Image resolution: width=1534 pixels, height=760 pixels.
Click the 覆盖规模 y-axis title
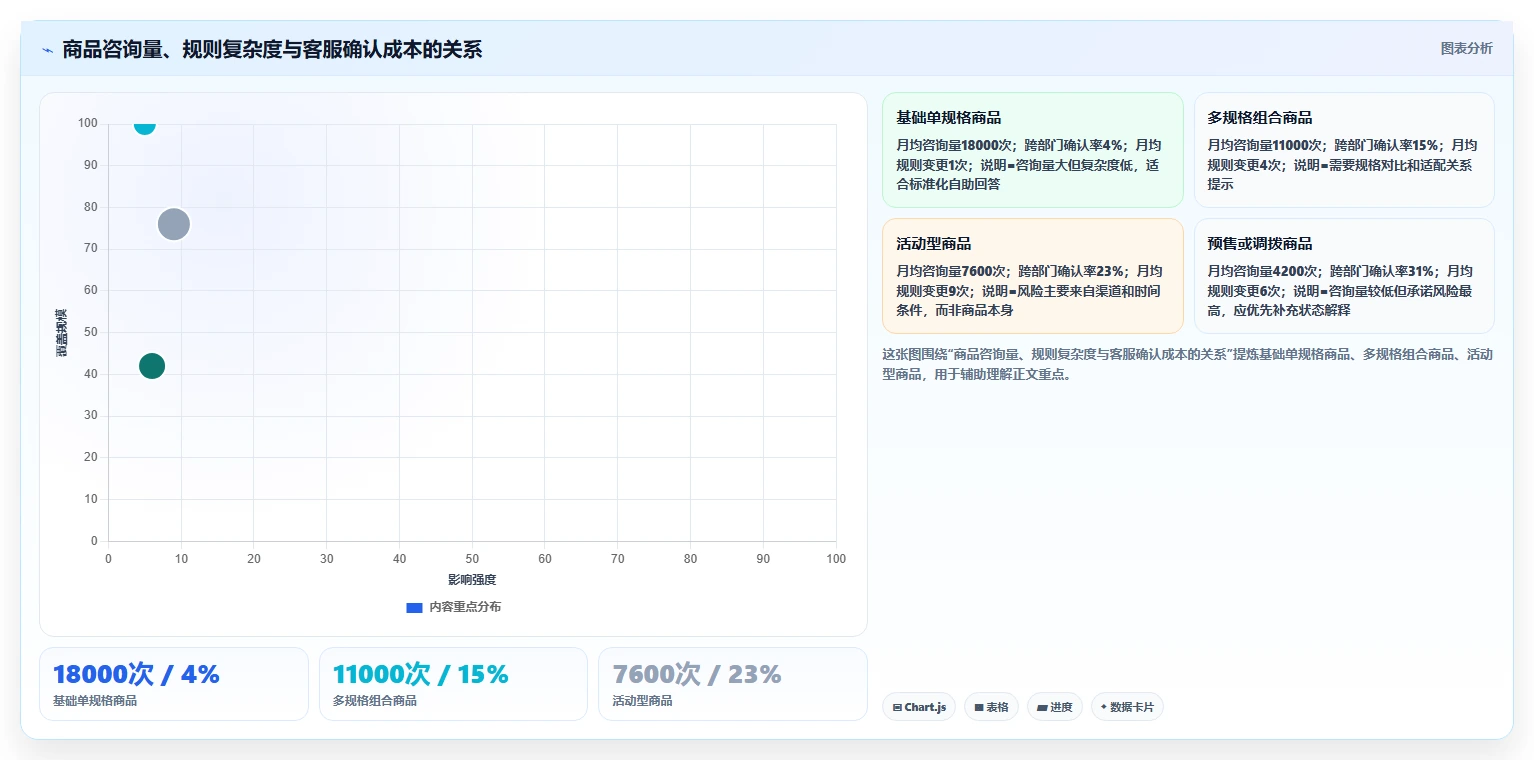tap(61, 333)
